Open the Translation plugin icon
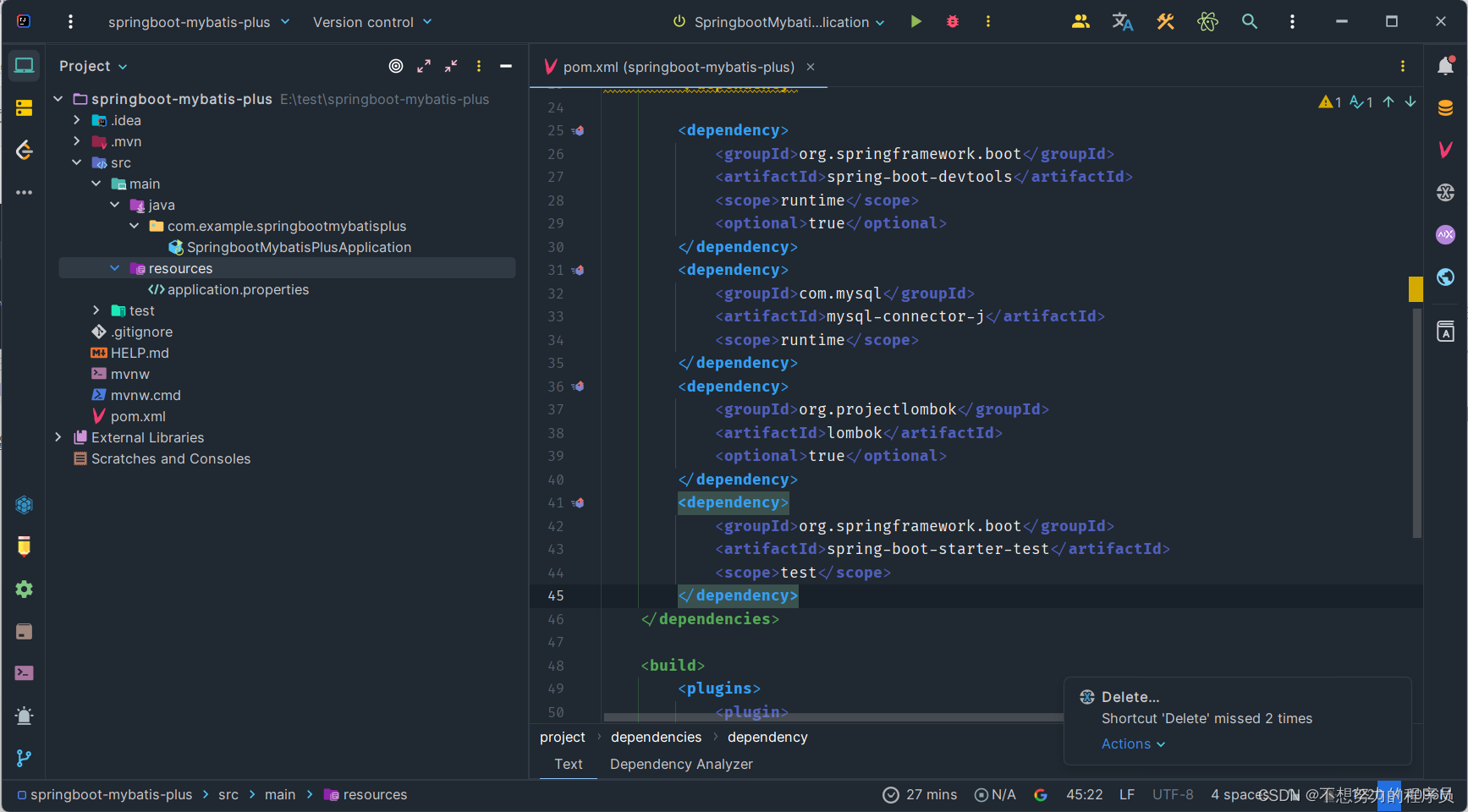Viewport: 1468px width, 812px height. tap(1123, 21)
